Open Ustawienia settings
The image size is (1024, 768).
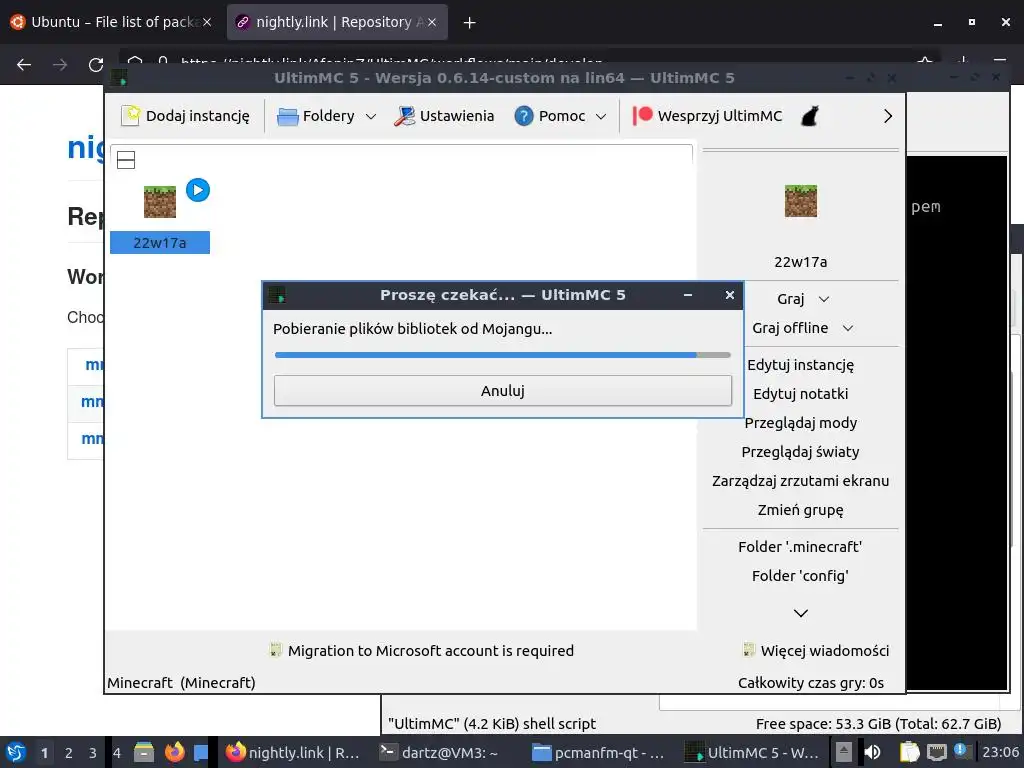pos(444,116)
